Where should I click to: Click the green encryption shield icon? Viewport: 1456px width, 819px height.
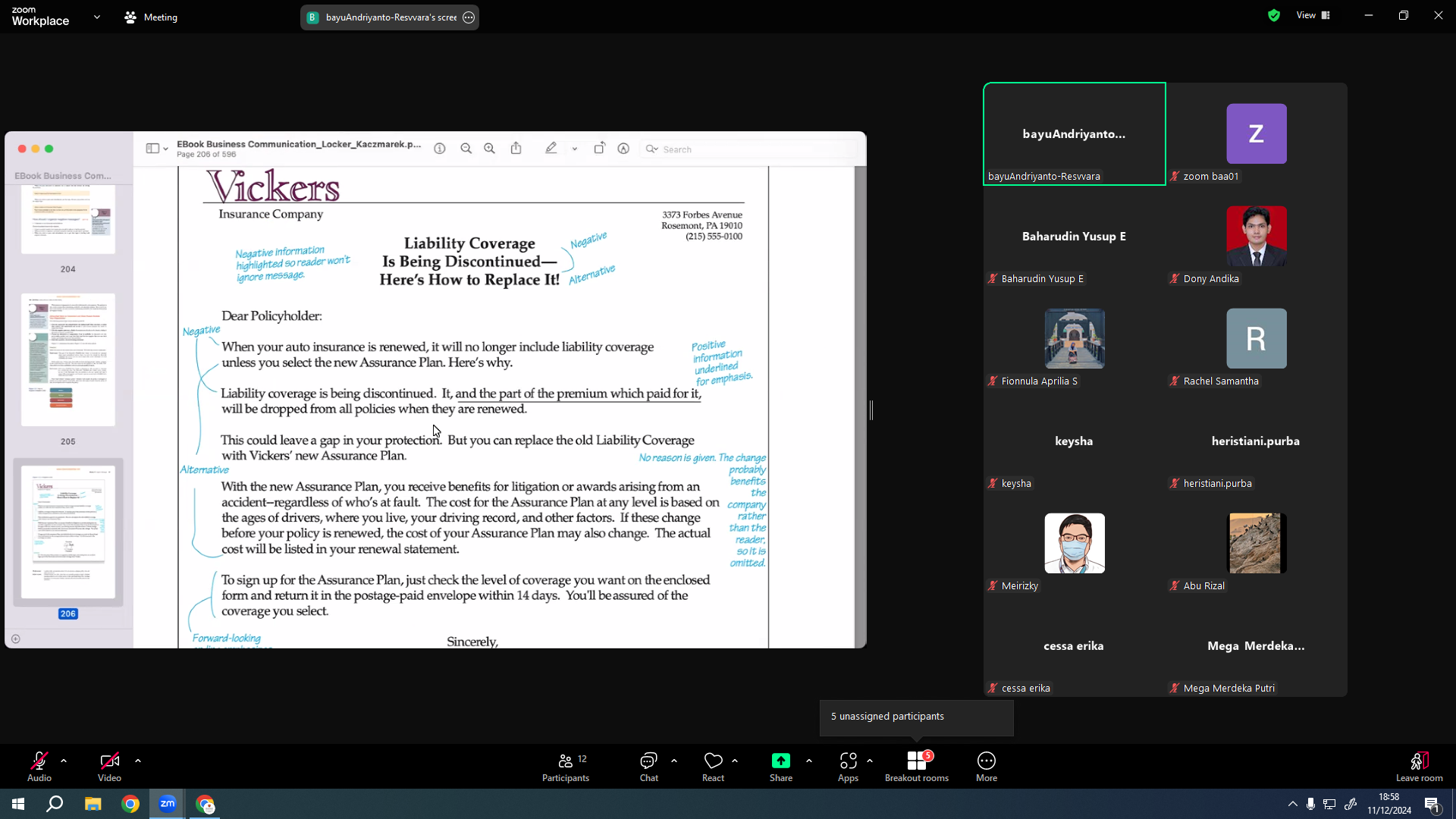1274,15
